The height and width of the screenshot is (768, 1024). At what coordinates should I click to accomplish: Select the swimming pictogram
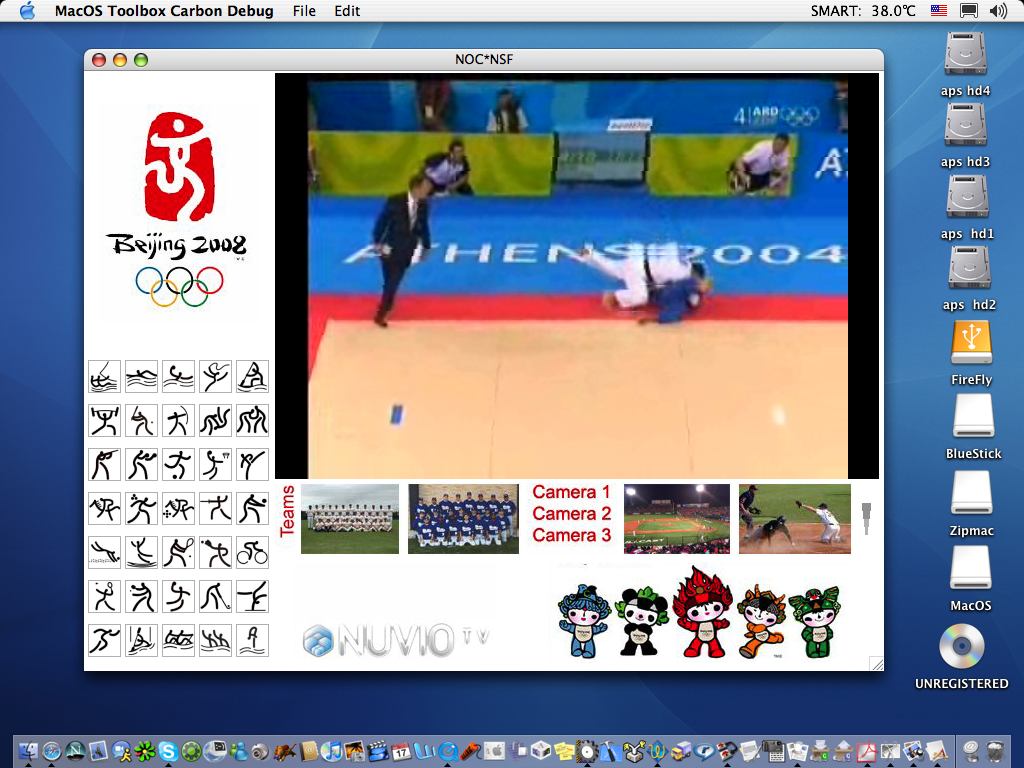point(142,377)
